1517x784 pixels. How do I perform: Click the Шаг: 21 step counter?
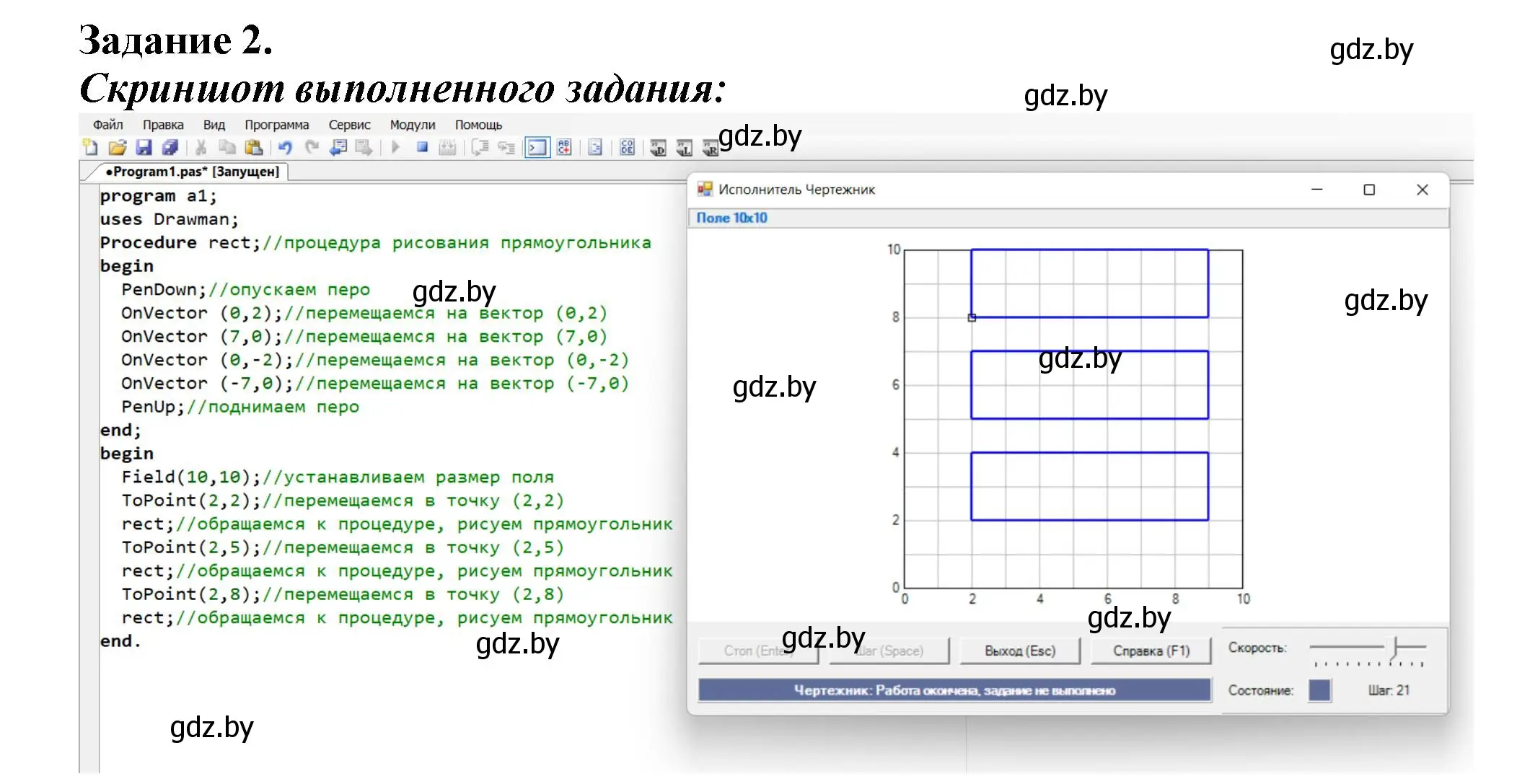(x=1389, y=690)
